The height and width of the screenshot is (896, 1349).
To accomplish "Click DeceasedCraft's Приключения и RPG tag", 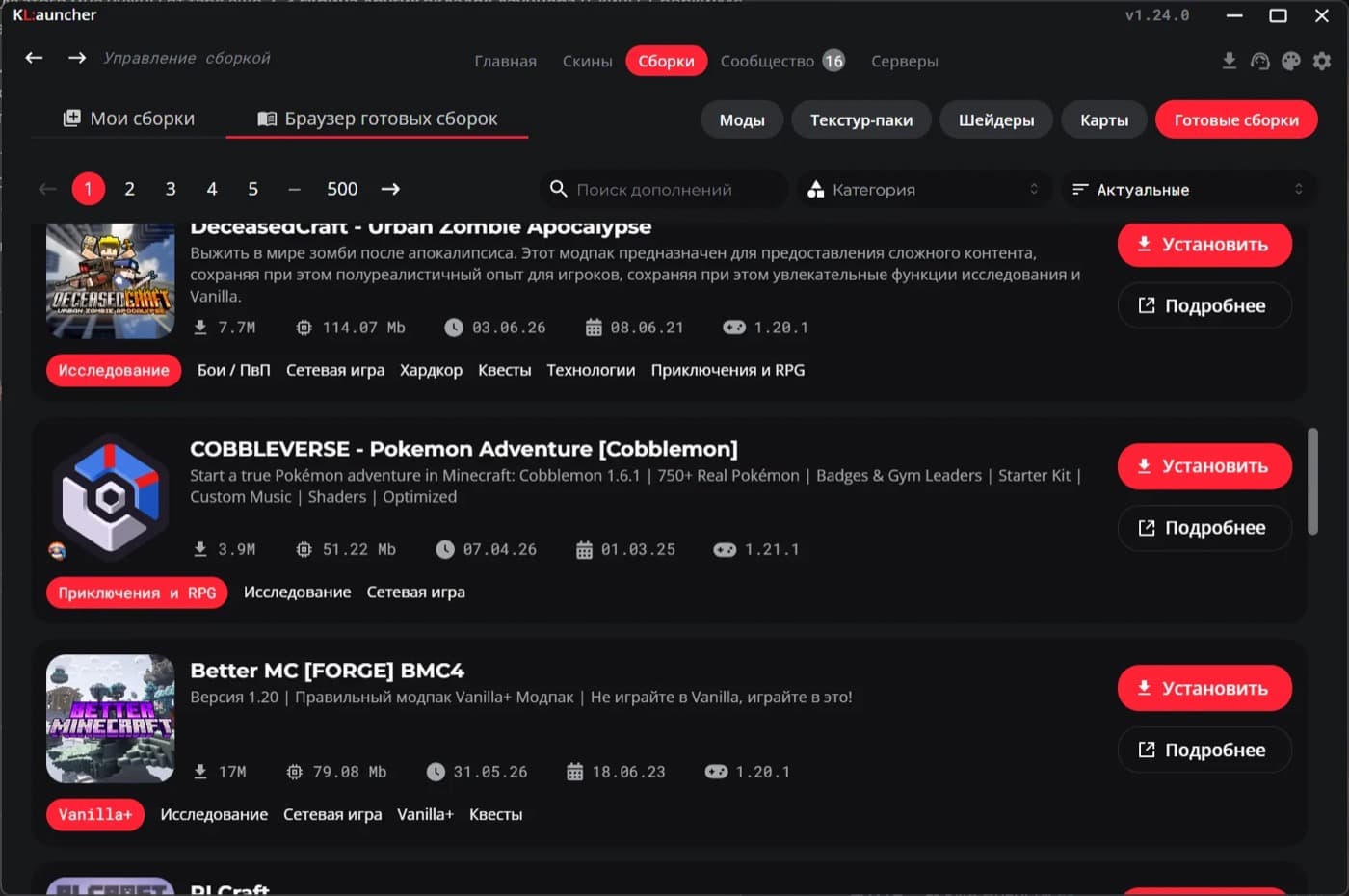I will click(x=727, y=370).
